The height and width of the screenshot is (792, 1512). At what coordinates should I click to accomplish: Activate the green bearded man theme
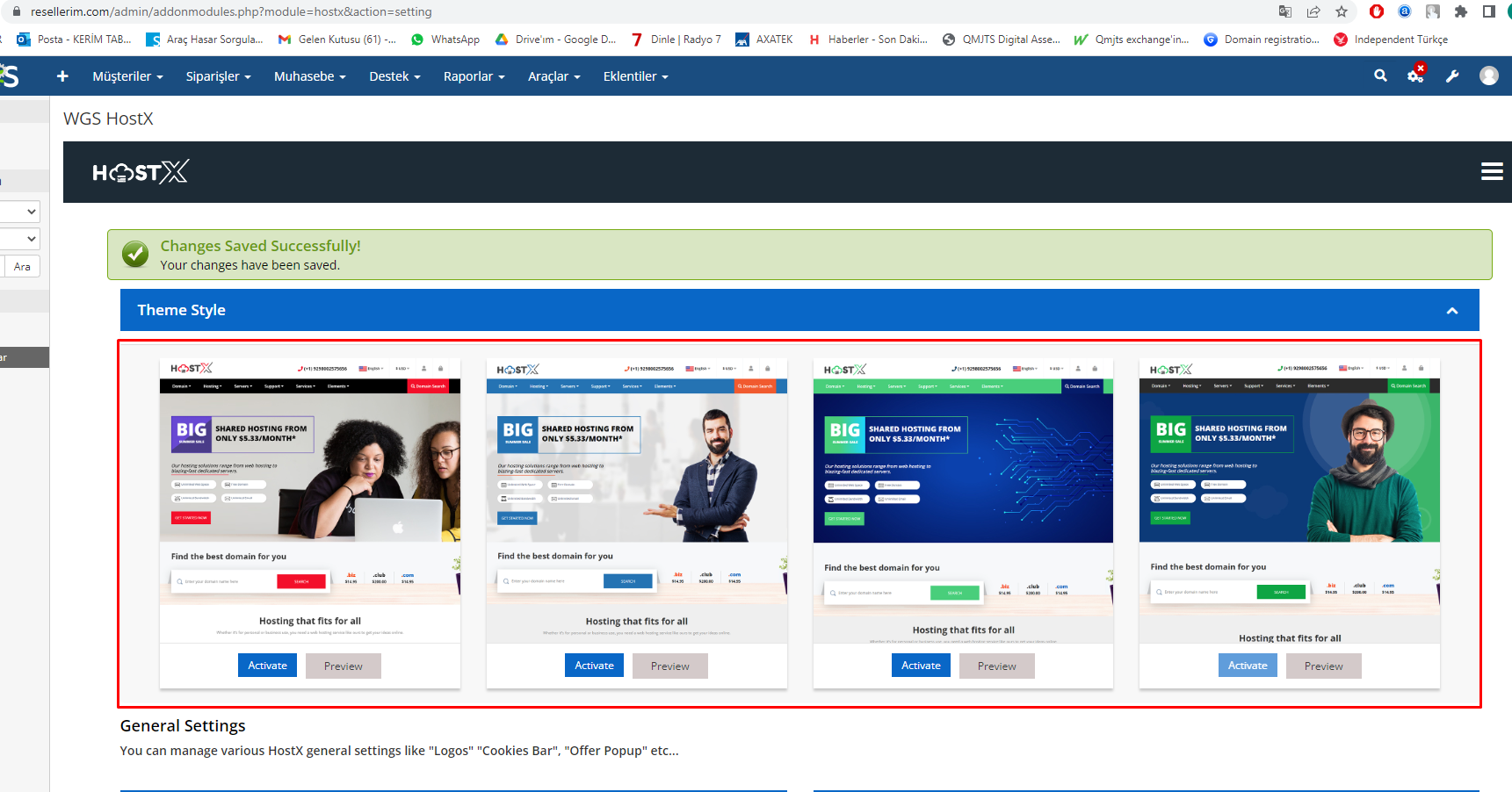coord(1248,666)
